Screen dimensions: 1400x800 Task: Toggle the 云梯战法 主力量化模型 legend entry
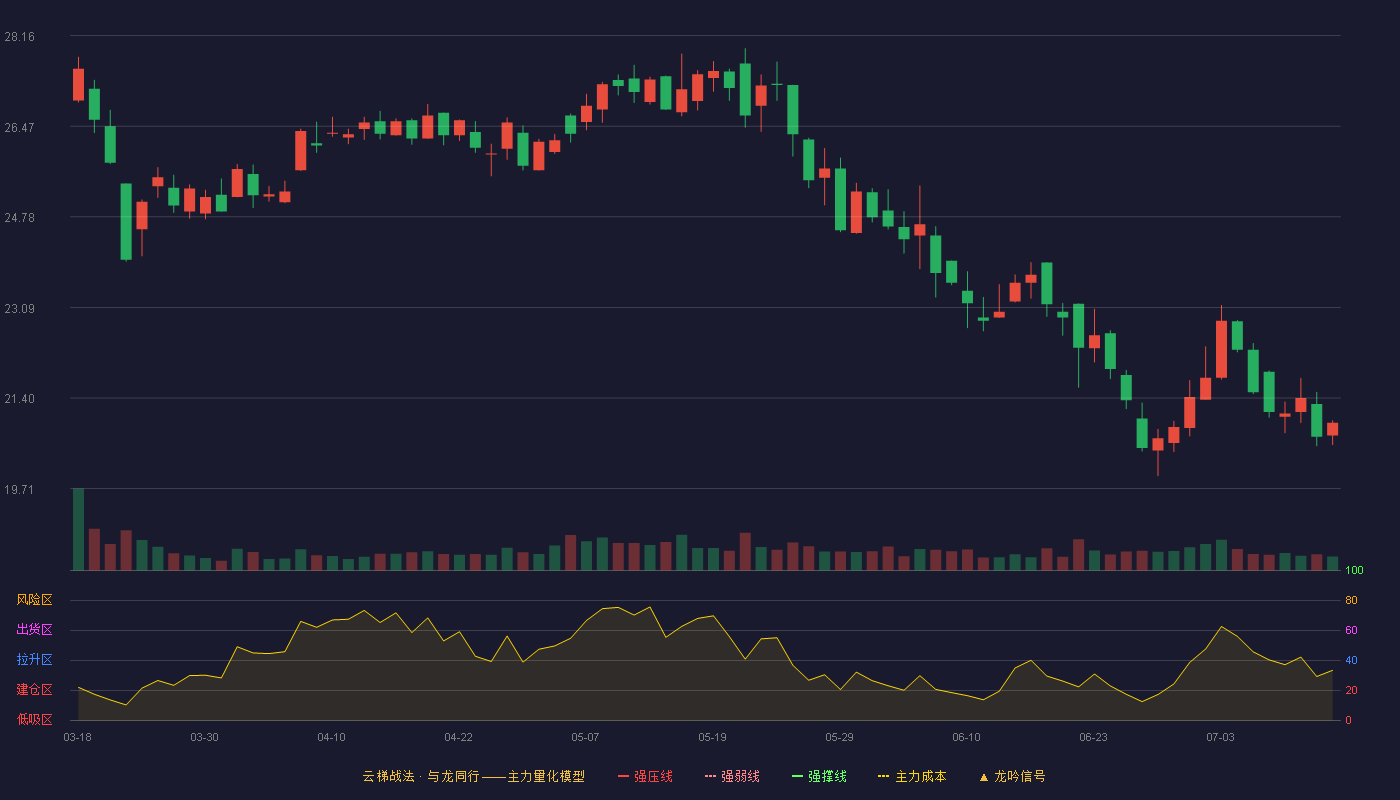(473, 776)
